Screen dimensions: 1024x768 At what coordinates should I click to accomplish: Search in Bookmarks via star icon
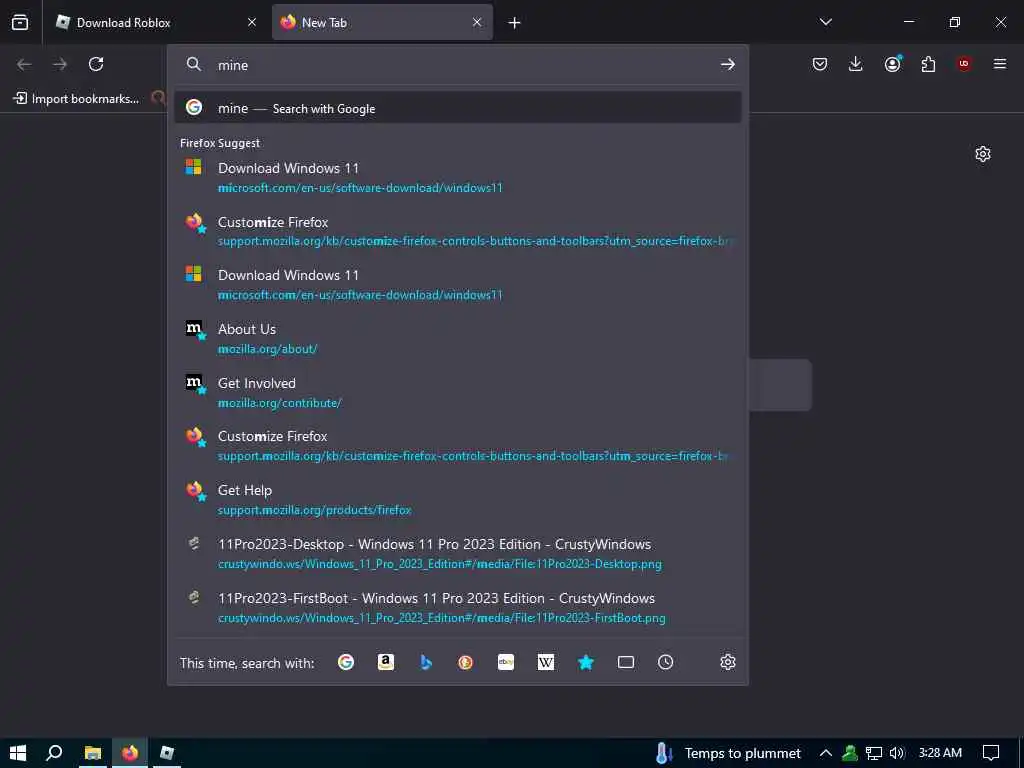pos(586,662)
